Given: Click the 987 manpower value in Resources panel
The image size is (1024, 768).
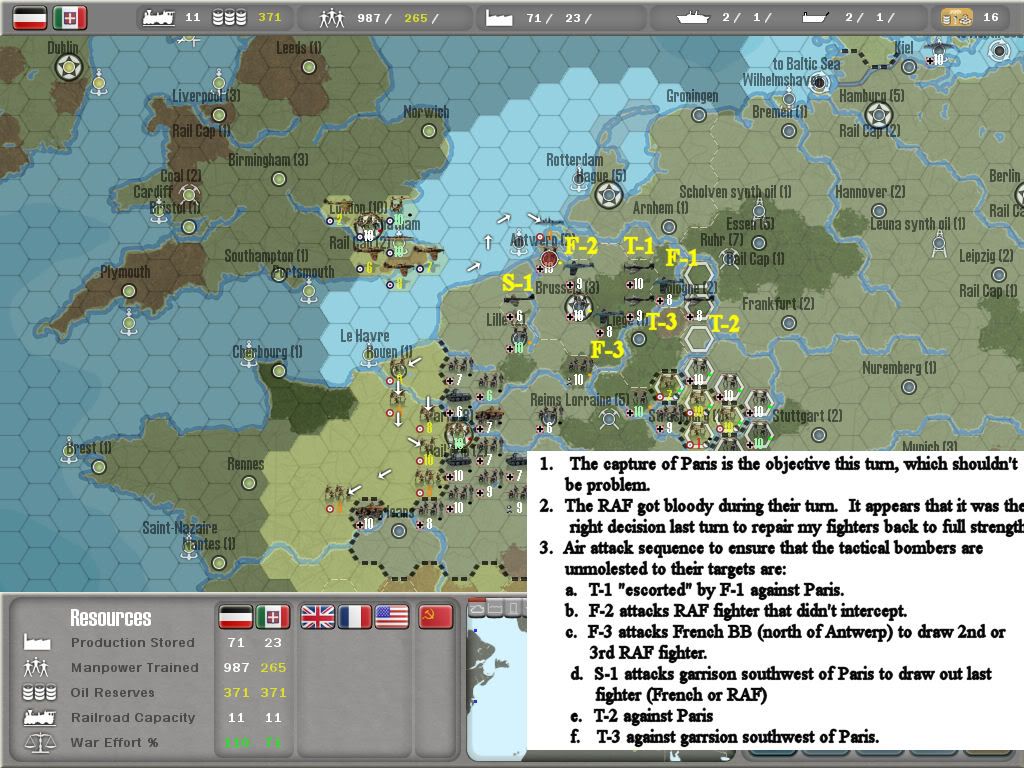Looking at the screenshot, I should [x=236, y=667].
